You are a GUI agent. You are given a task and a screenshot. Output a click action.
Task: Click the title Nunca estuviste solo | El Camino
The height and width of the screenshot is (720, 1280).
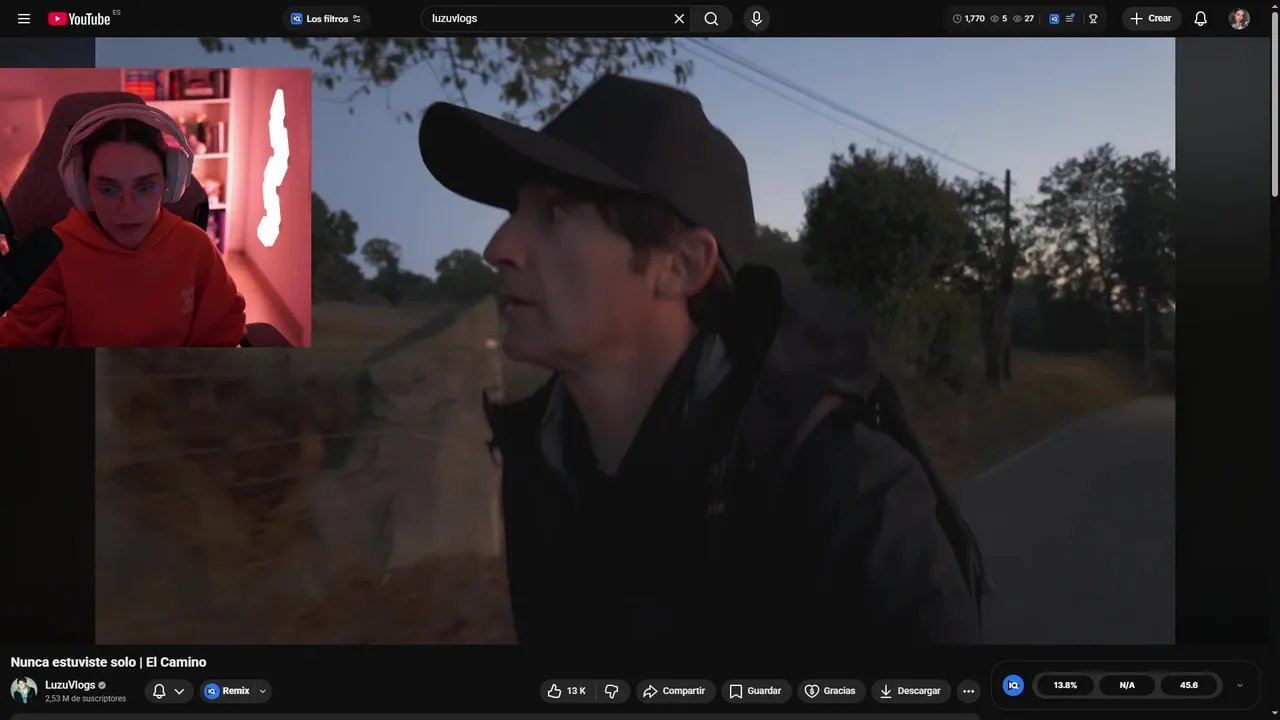[108, 662]
